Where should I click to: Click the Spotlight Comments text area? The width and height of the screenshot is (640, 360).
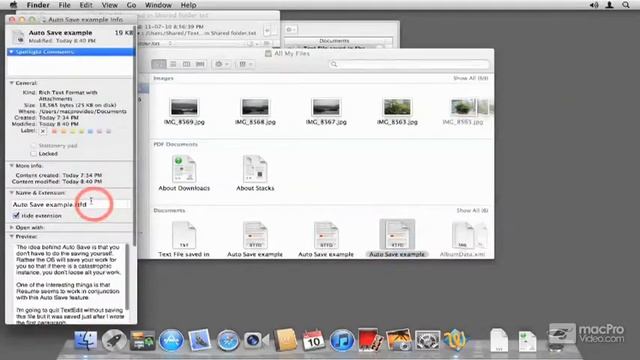click(x=70, y=66)
